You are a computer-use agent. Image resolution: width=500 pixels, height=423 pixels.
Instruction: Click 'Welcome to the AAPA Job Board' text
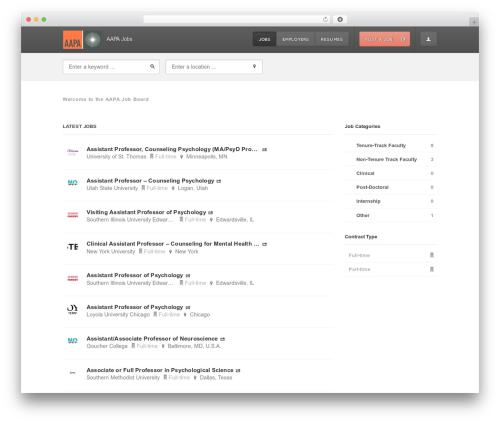point(106,99)
